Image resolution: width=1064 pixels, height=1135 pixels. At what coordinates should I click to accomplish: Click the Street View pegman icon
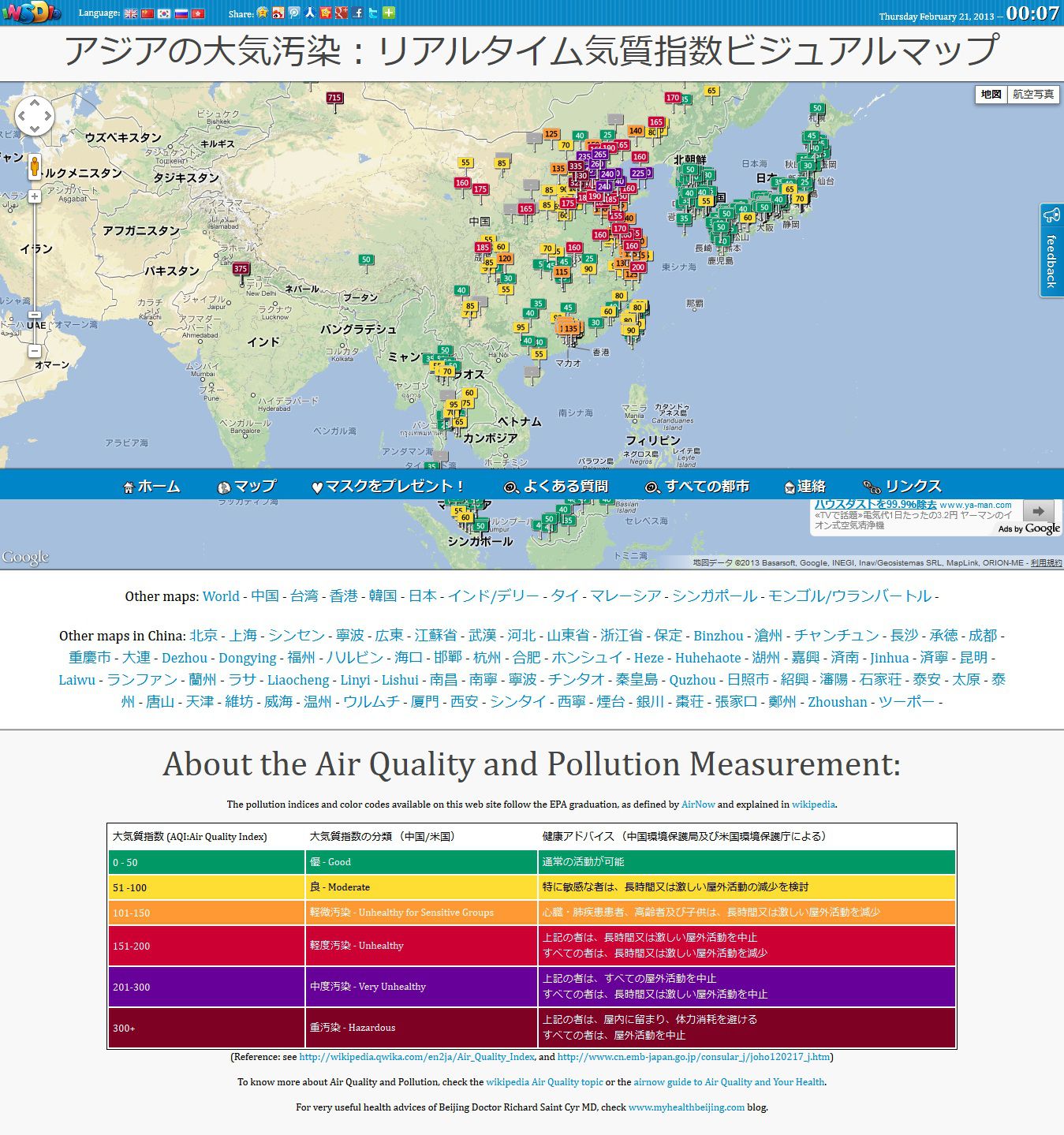pyautogui.click(x=35, y=167)
